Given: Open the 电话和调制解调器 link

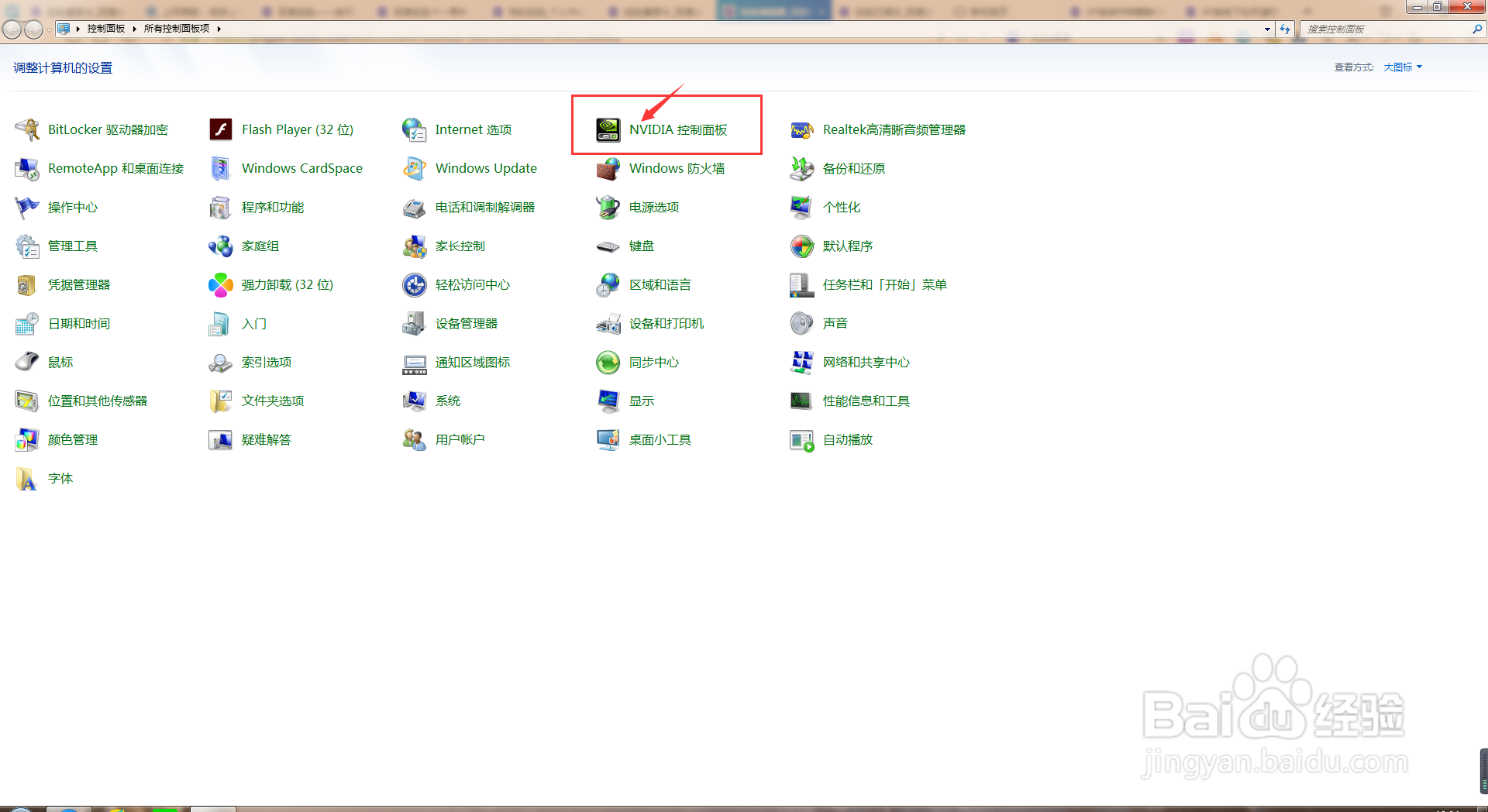Looking at the screenshot, I should 485,207.
